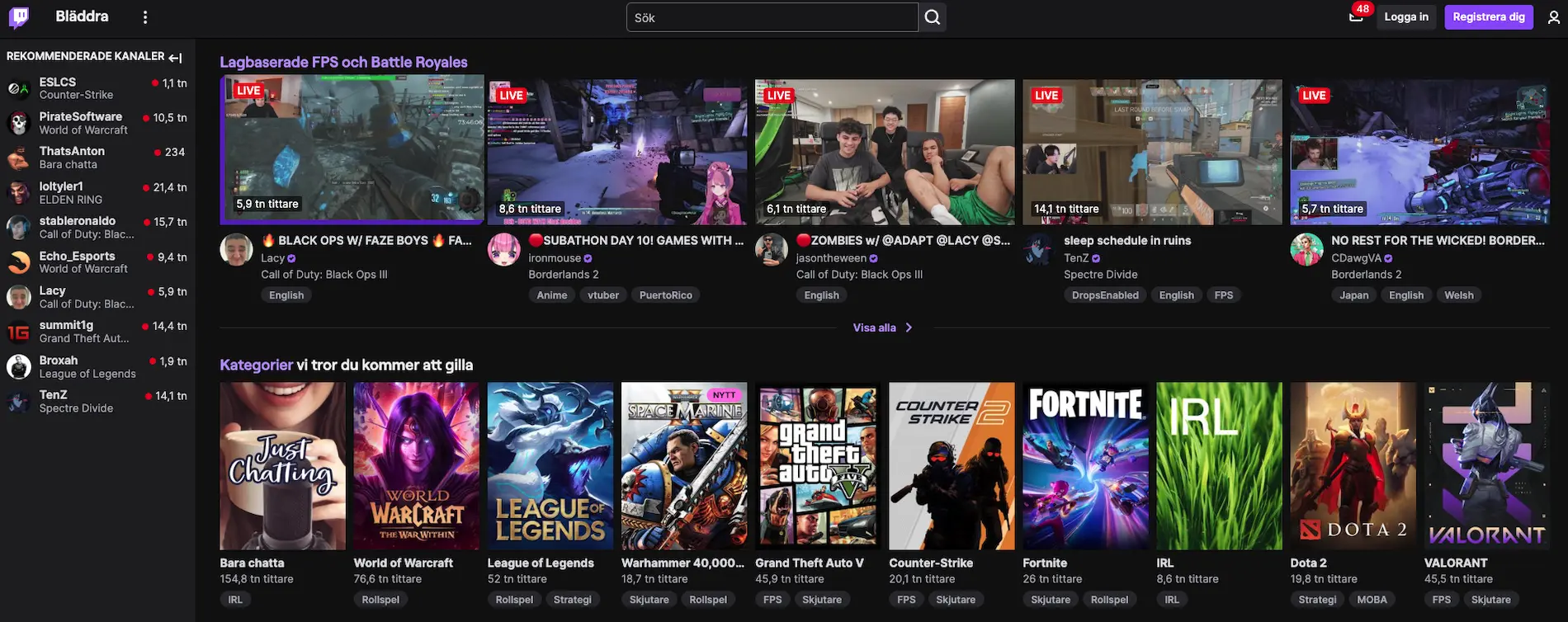Open the Just Chatting category cover
The image size is (1568, 622).
point(282,466)
